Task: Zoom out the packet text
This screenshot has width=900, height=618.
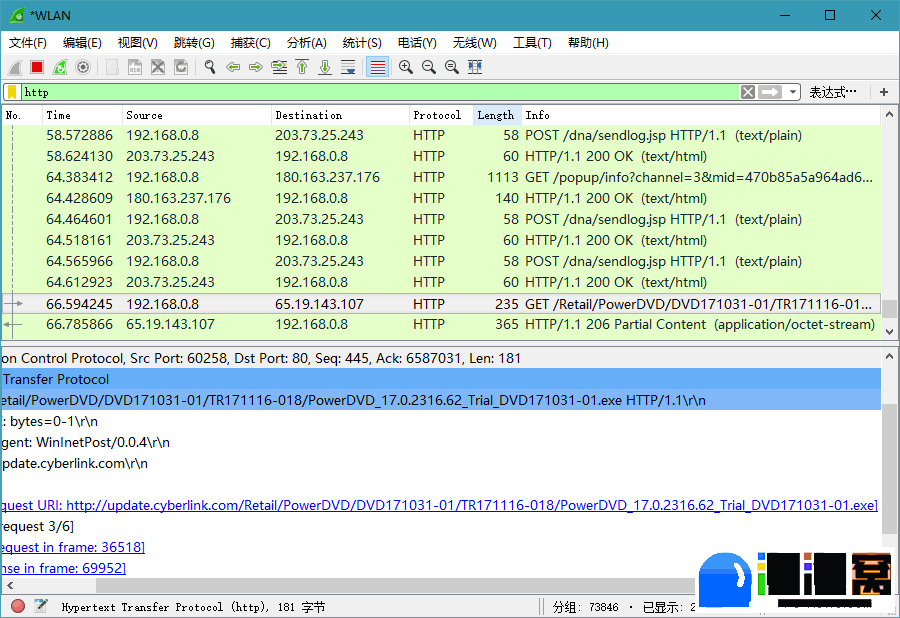Action: [429, 67]
